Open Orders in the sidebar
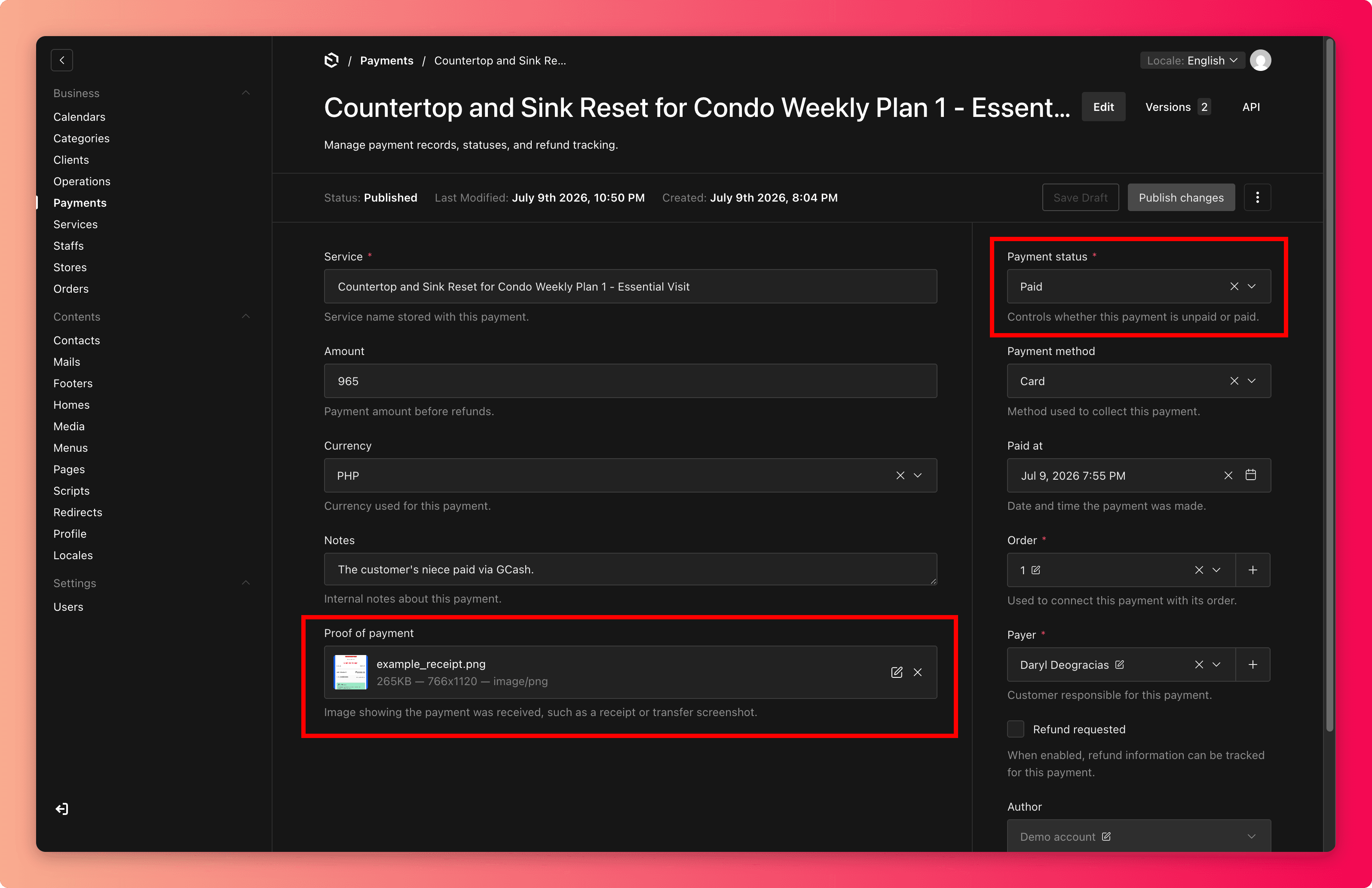 pyautogui.click(x=71, y=288)
